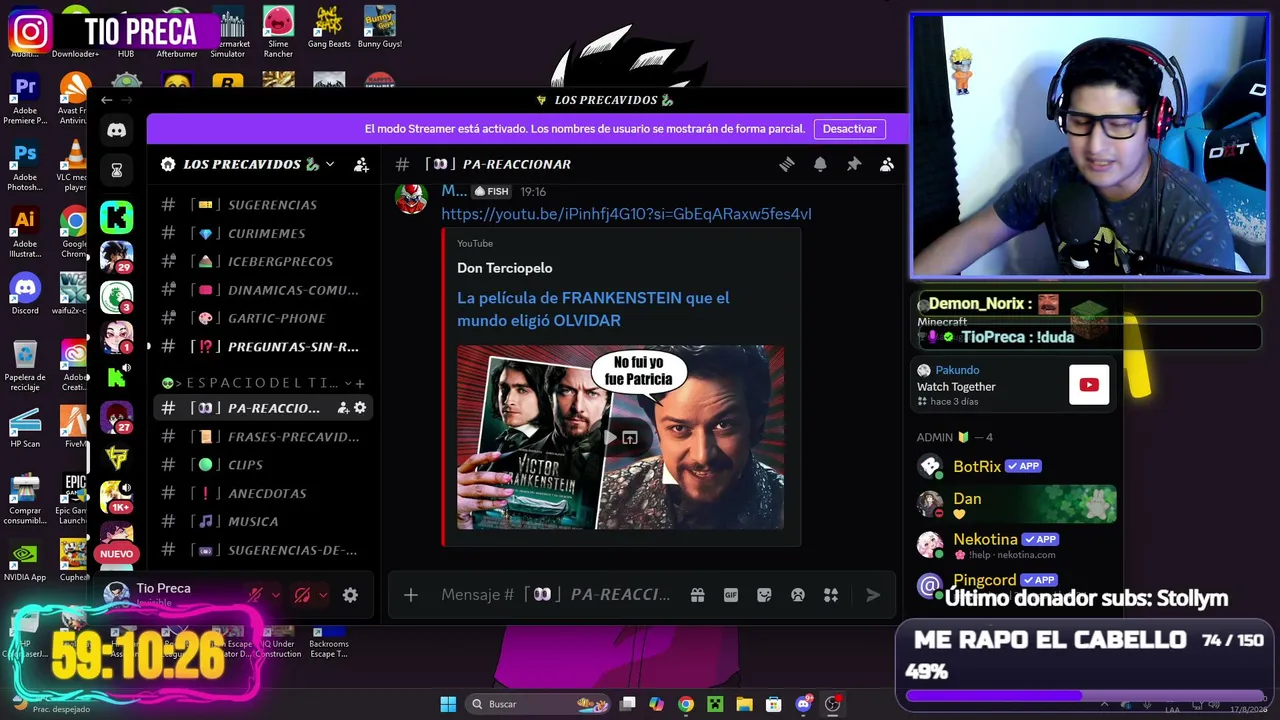The image size is (1280, 720).
Task: Open the GIF picker
Action: pos(731,595)
